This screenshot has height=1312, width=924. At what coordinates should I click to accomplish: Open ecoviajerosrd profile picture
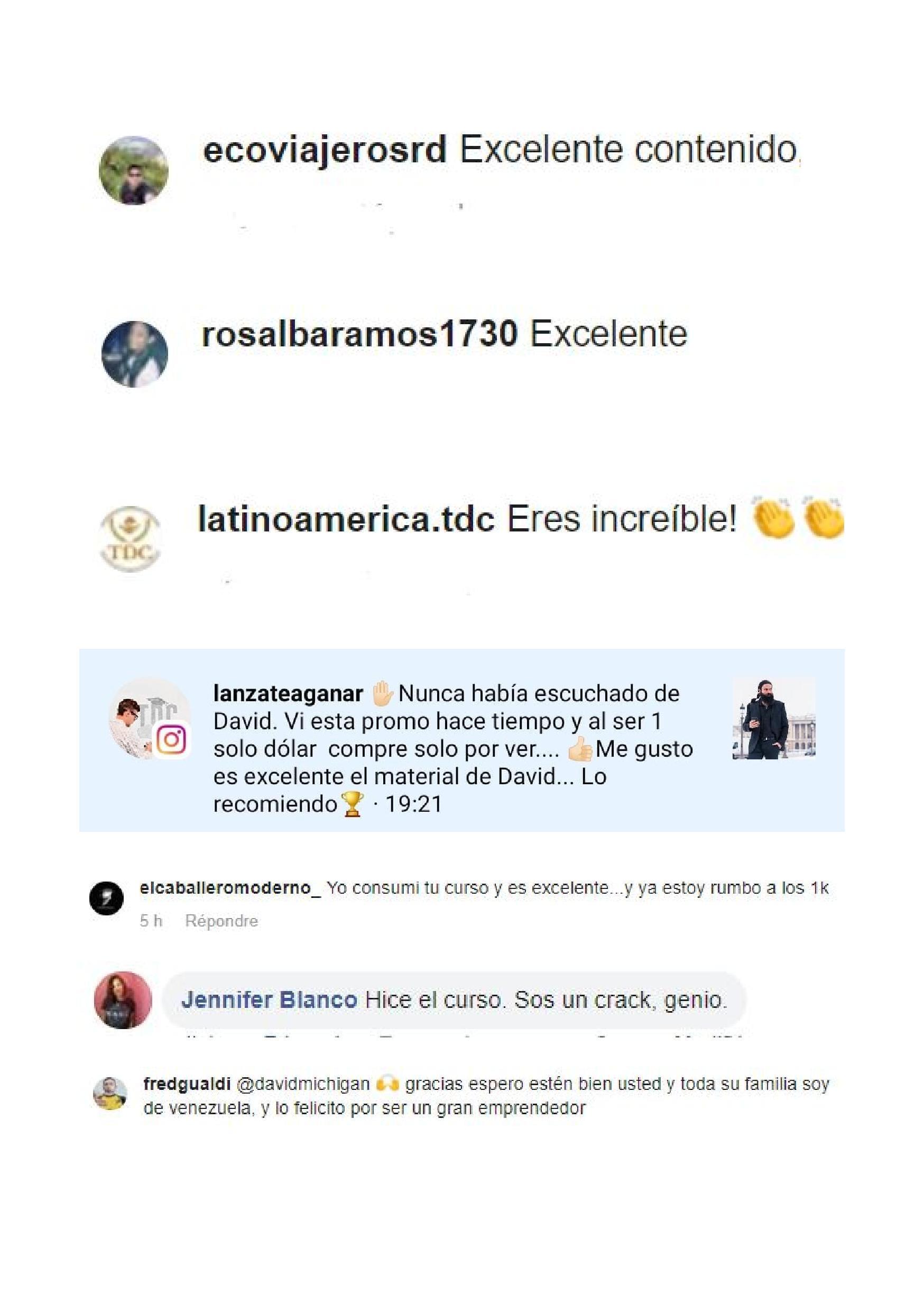pyautogui.click(x=134, y=170)
